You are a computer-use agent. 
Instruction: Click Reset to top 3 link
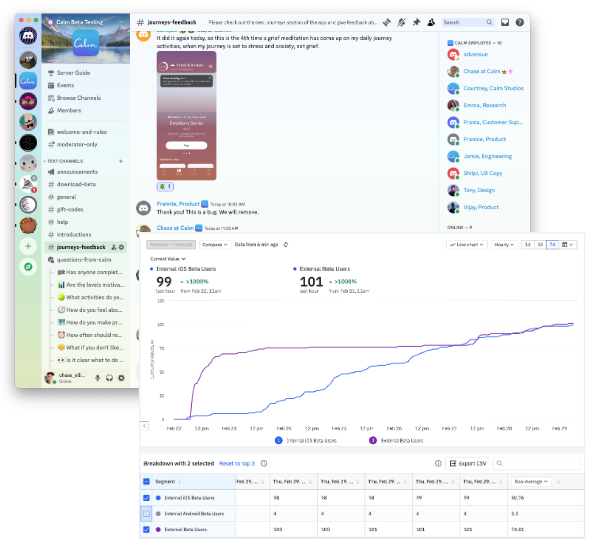tap(237, 463)
